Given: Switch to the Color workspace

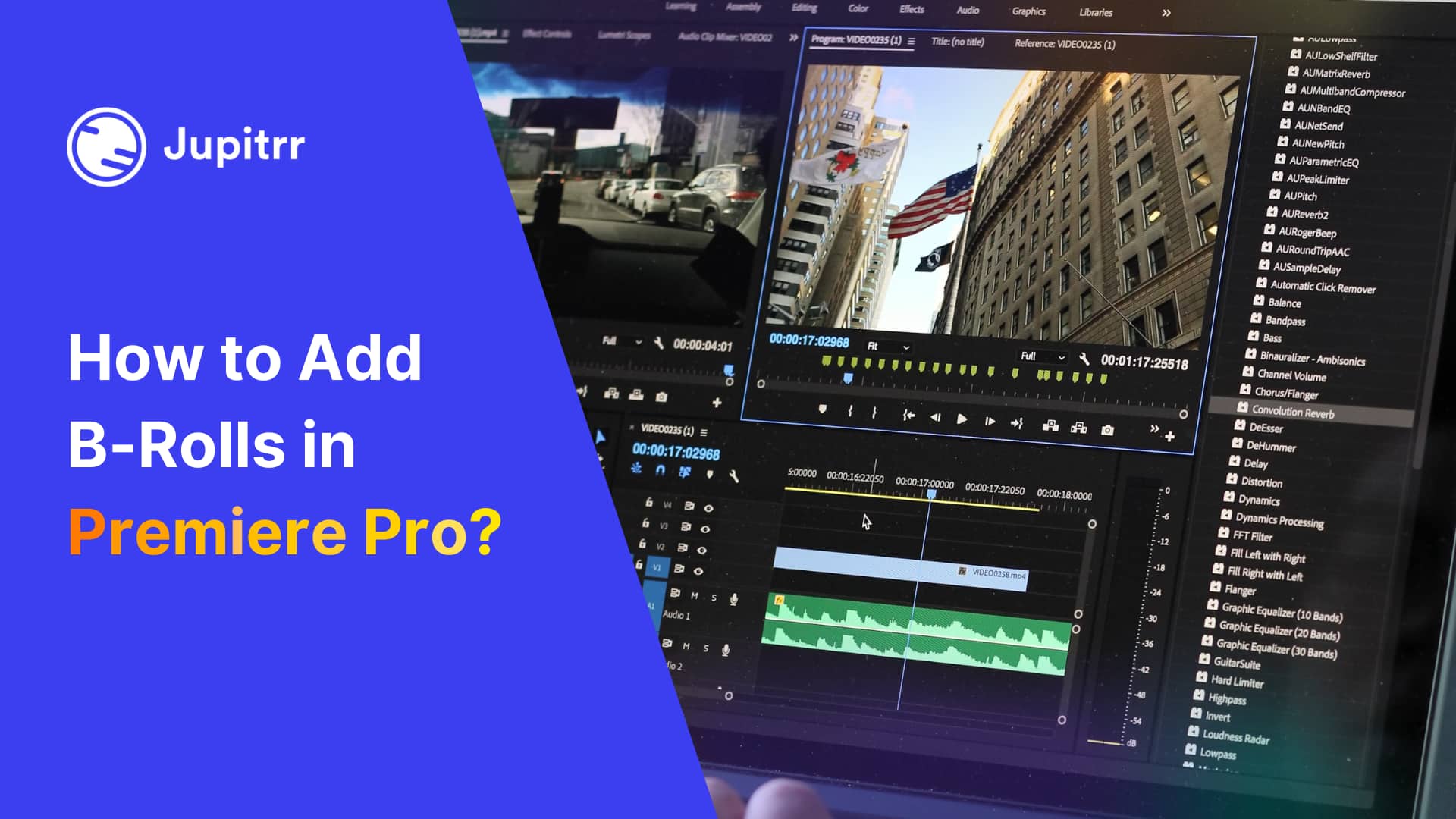Looking at the screenshot, I should (x=858, y=9).
